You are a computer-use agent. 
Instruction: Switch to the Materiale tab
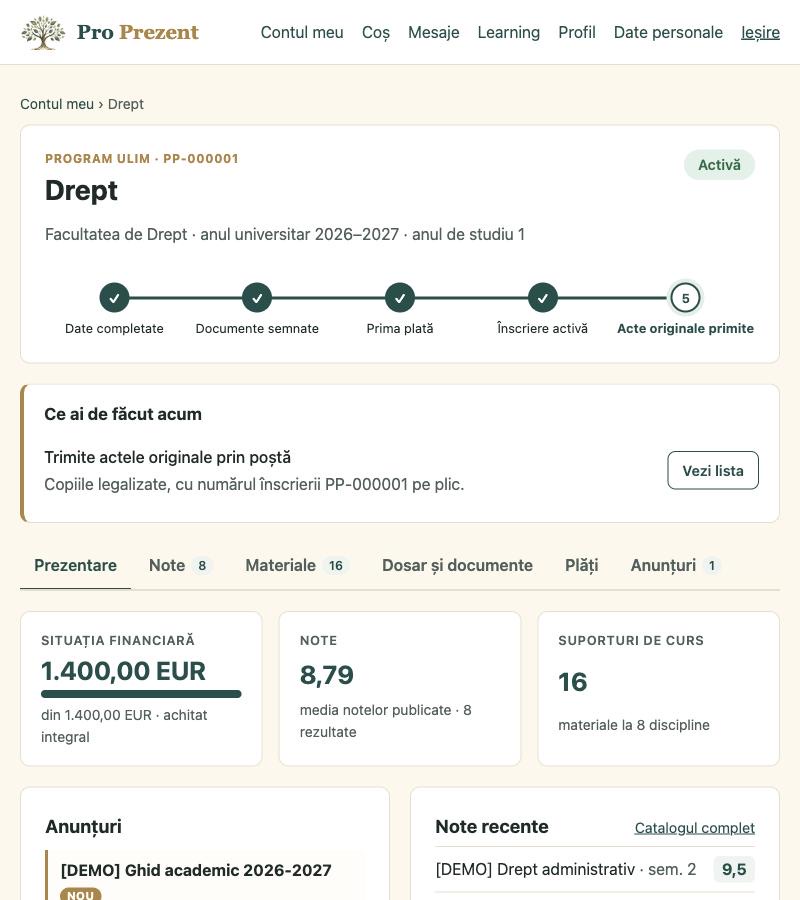[296, 565]
